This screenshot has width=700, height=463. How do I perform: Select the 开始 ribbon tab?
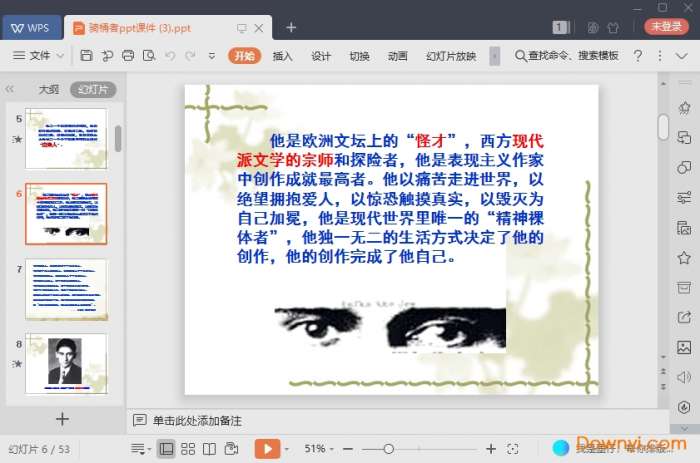coord(244,56)
